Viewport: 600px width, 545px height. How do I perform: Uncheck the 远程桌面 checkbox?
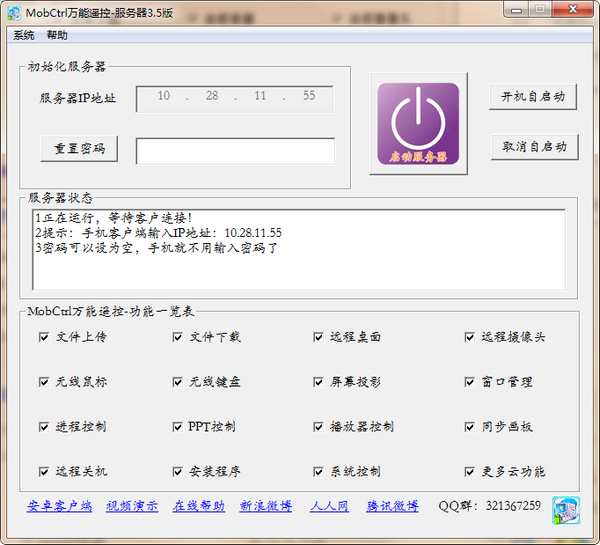(318, 337)
